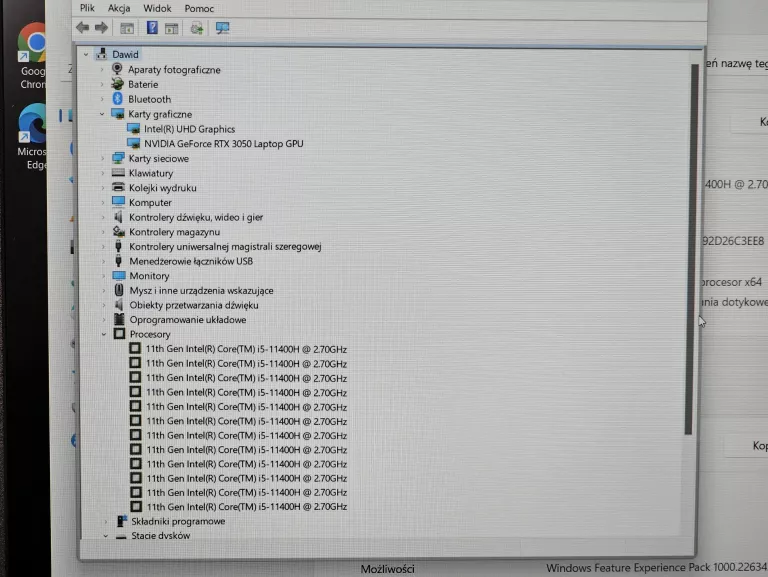Select NVIDIA GeForce RTX 3050 Laptop GPU

pyautogui.click(x=223, y=143)
